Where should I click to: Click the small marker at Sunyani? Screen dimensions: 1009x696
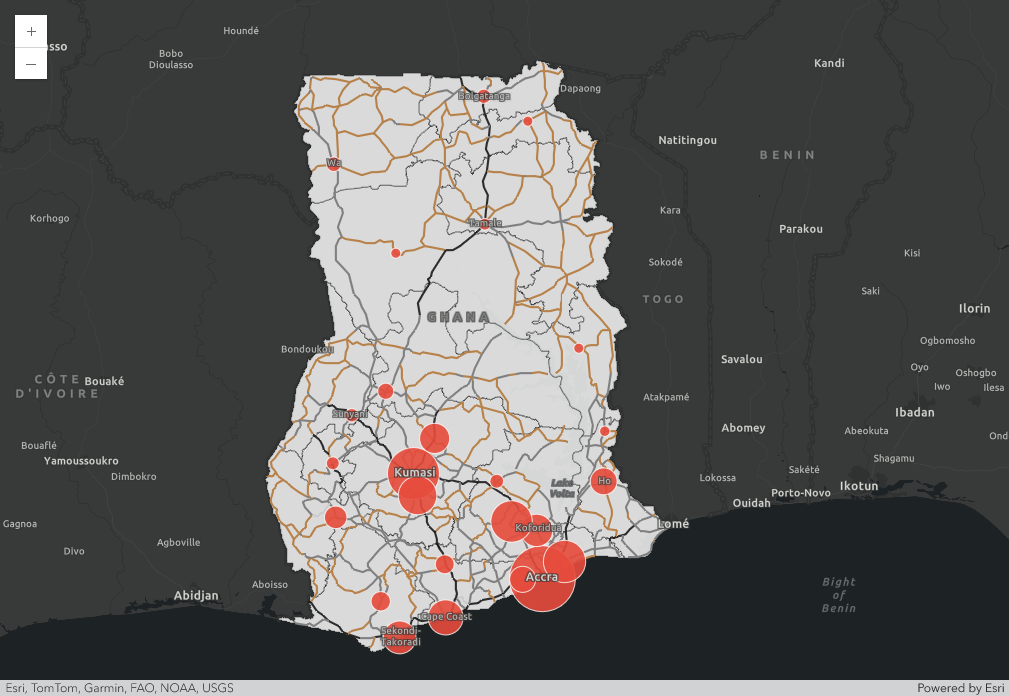(x=351, y=414)
